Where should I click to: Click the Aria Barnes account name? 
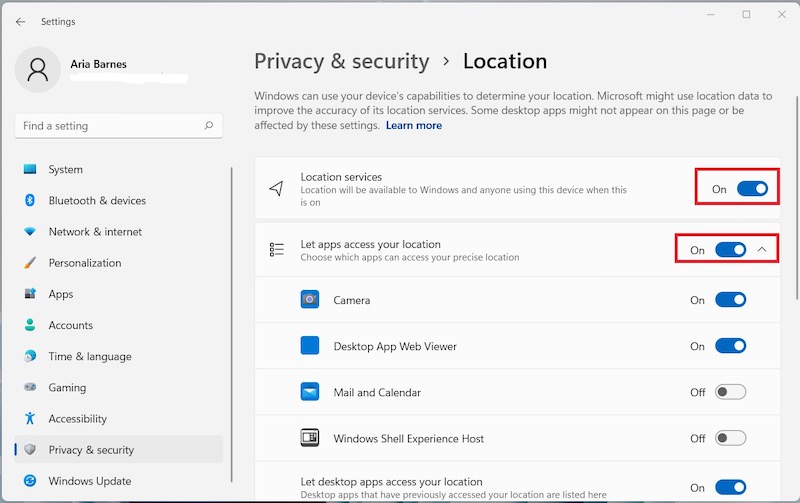tap(98, 64)
